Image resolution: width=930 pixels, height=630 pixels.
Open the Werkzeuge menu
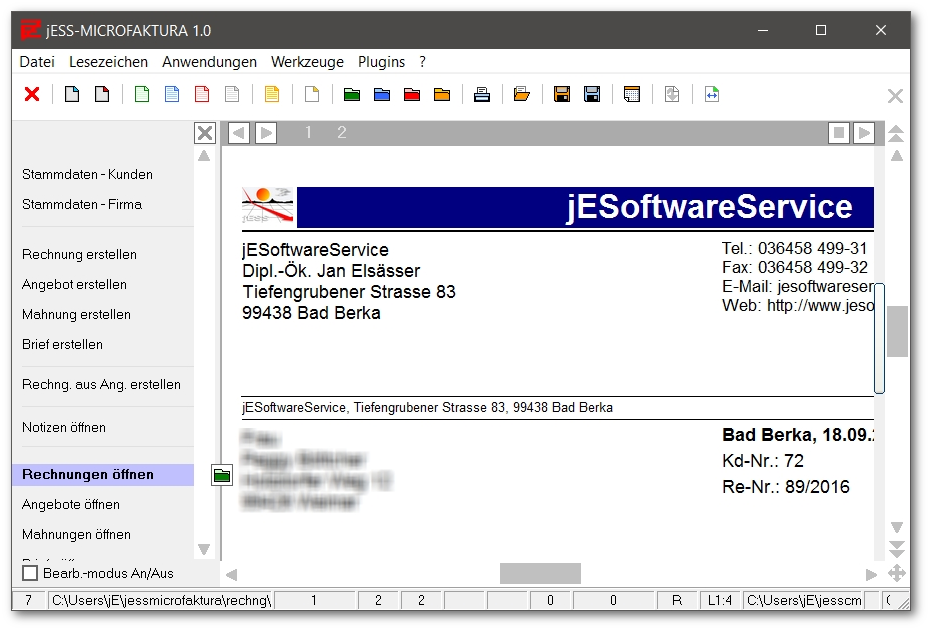pyautogui.click(x=307, y=62)
